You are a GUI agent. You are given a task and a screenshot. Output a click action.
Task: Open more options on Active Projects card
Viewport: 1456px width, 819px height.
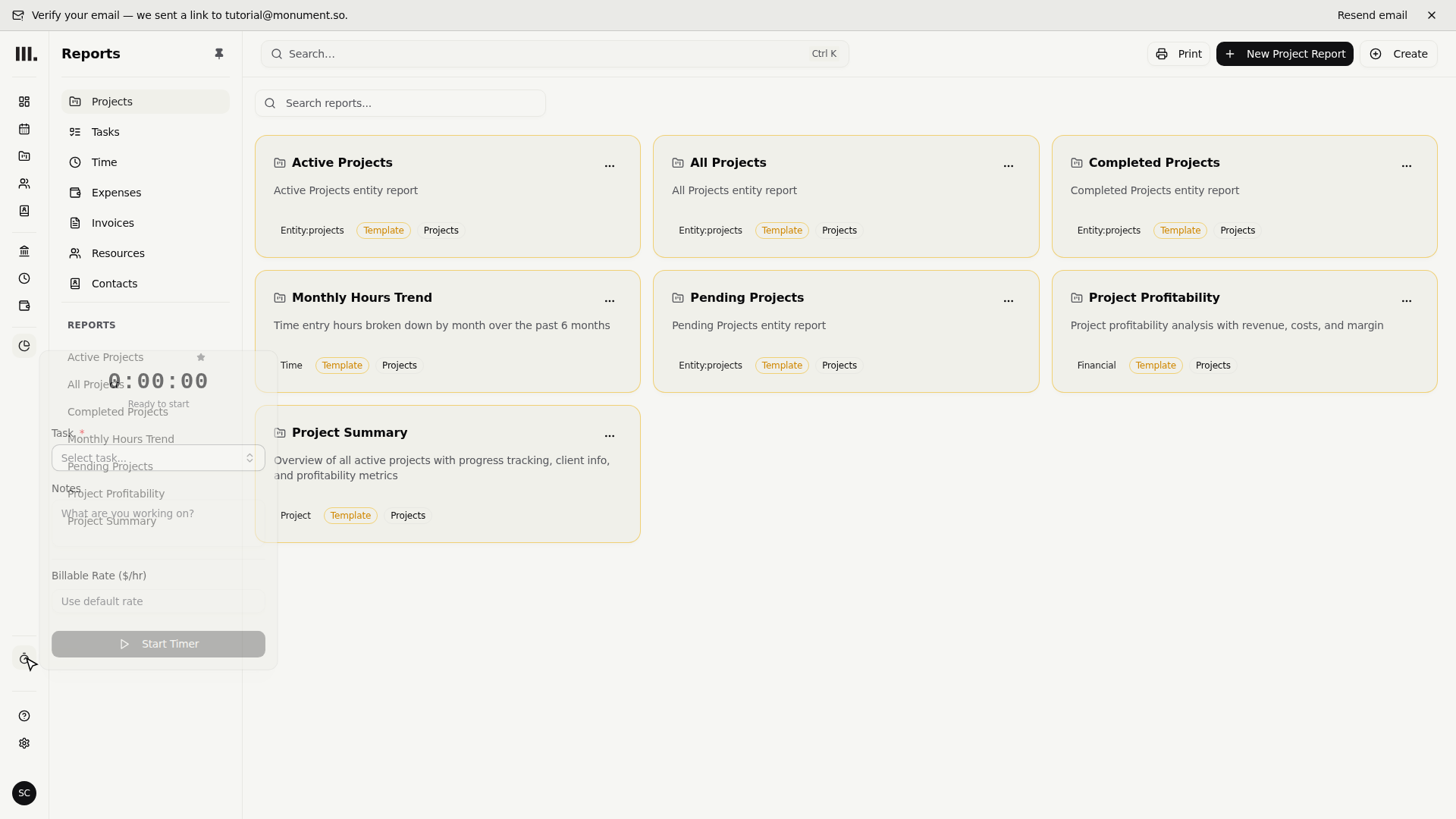(610, 165)
